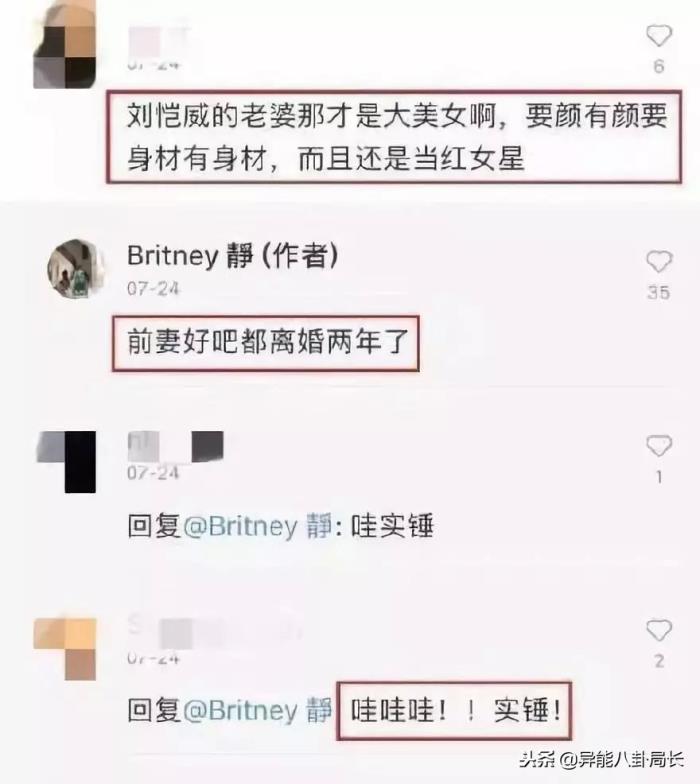700x784 pixels.
Task: Tap the 哇哇哇！！实锤！ reply text
Action: pyautogui.click(x=454, y=710)
